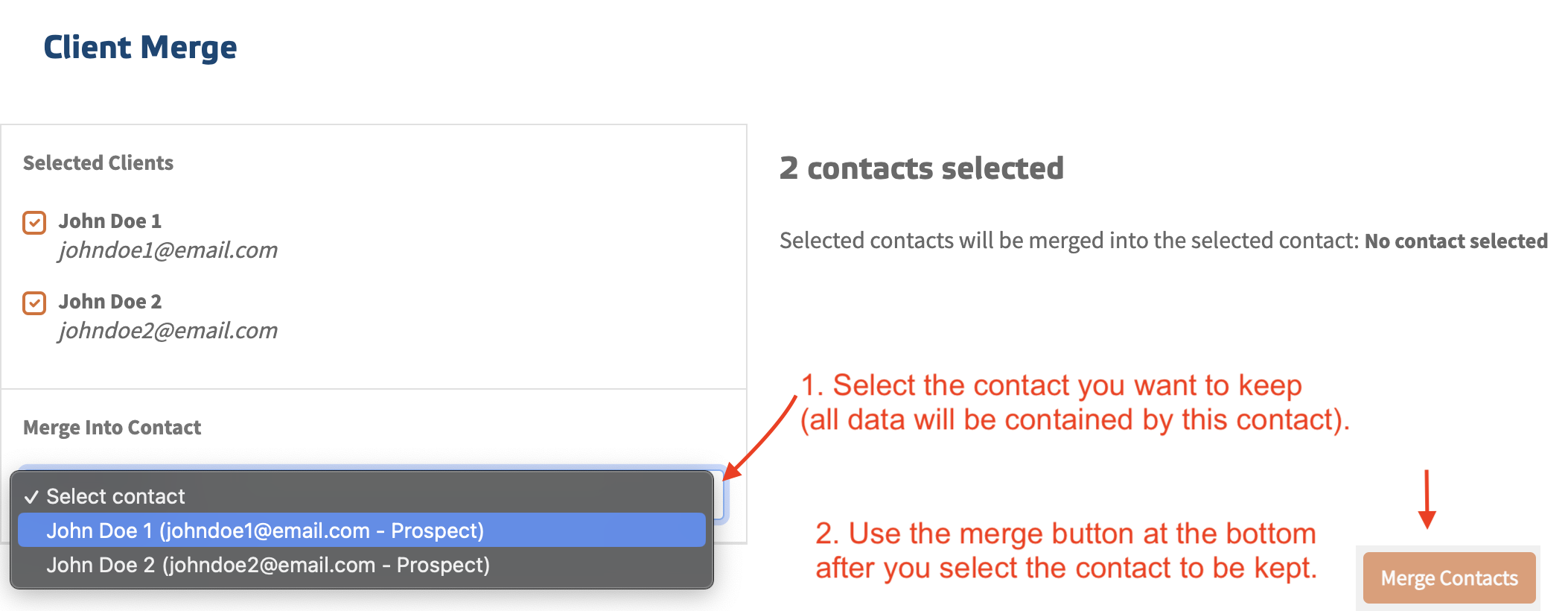Click the 2 contacts selected heading

[921, 168]
